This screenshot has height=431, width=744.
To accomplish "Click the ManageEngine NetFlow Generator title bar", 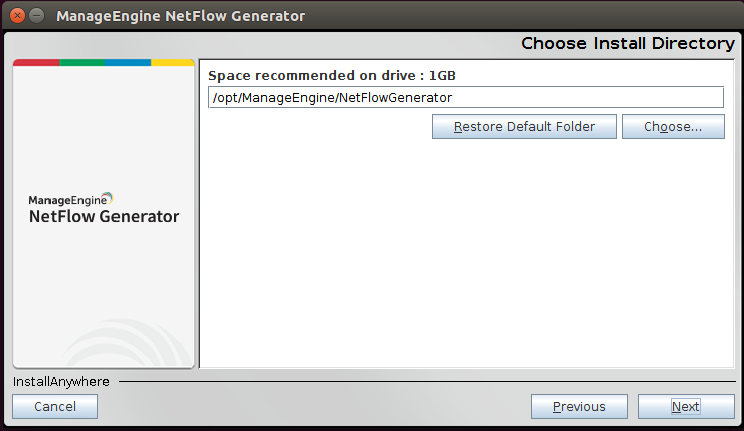I will click(x=180, y=16).
